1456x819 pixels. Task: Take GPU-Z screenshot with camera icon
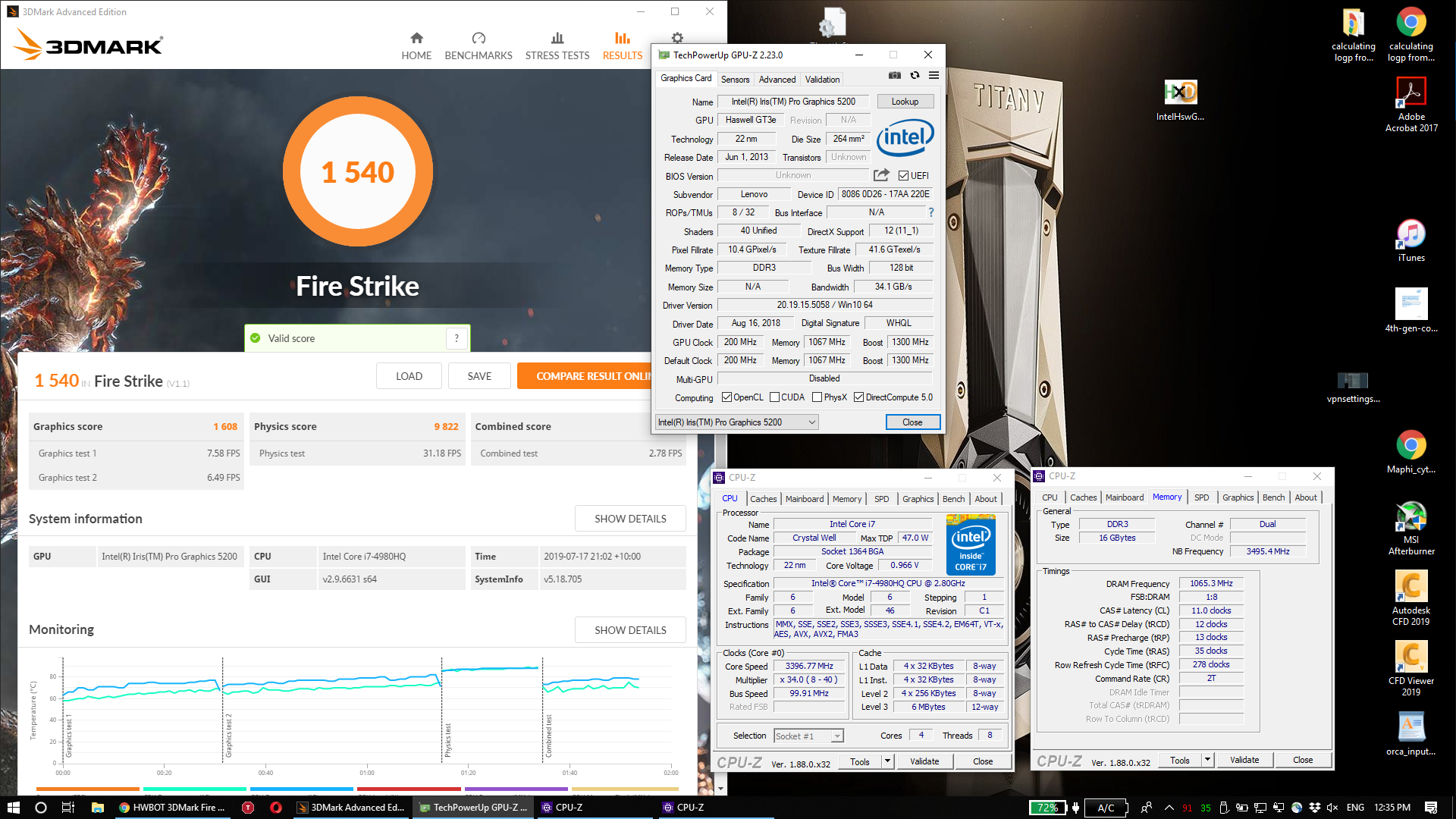(895, 75)
